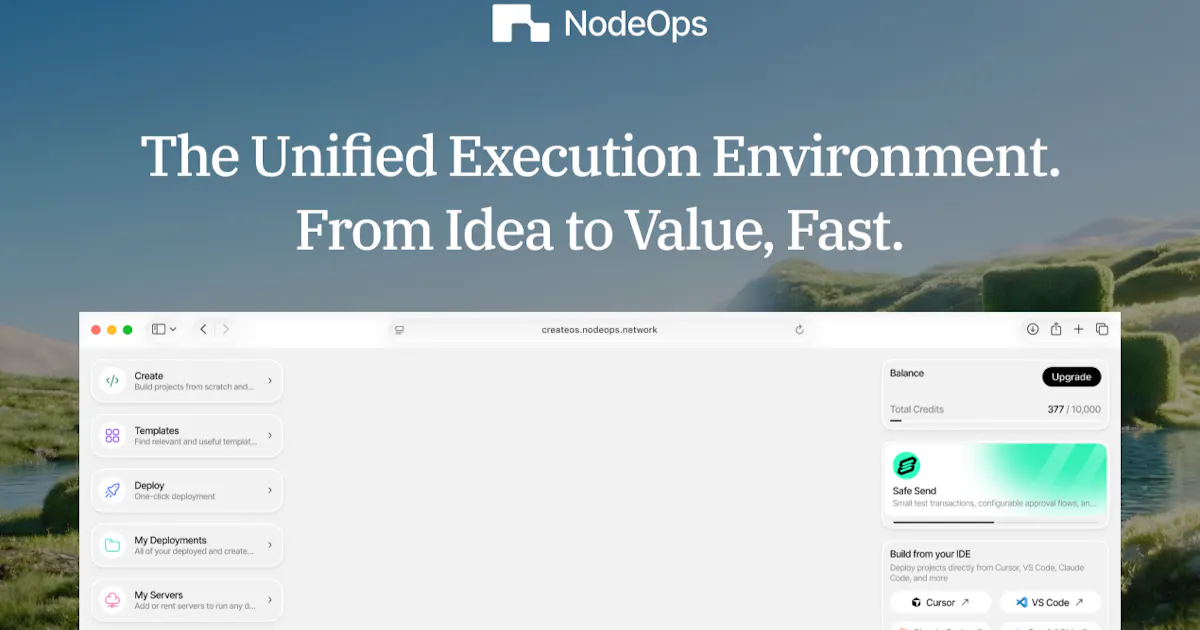Close the browser window with red button
Screen dimensions: 1200x630
coord(96,330)
